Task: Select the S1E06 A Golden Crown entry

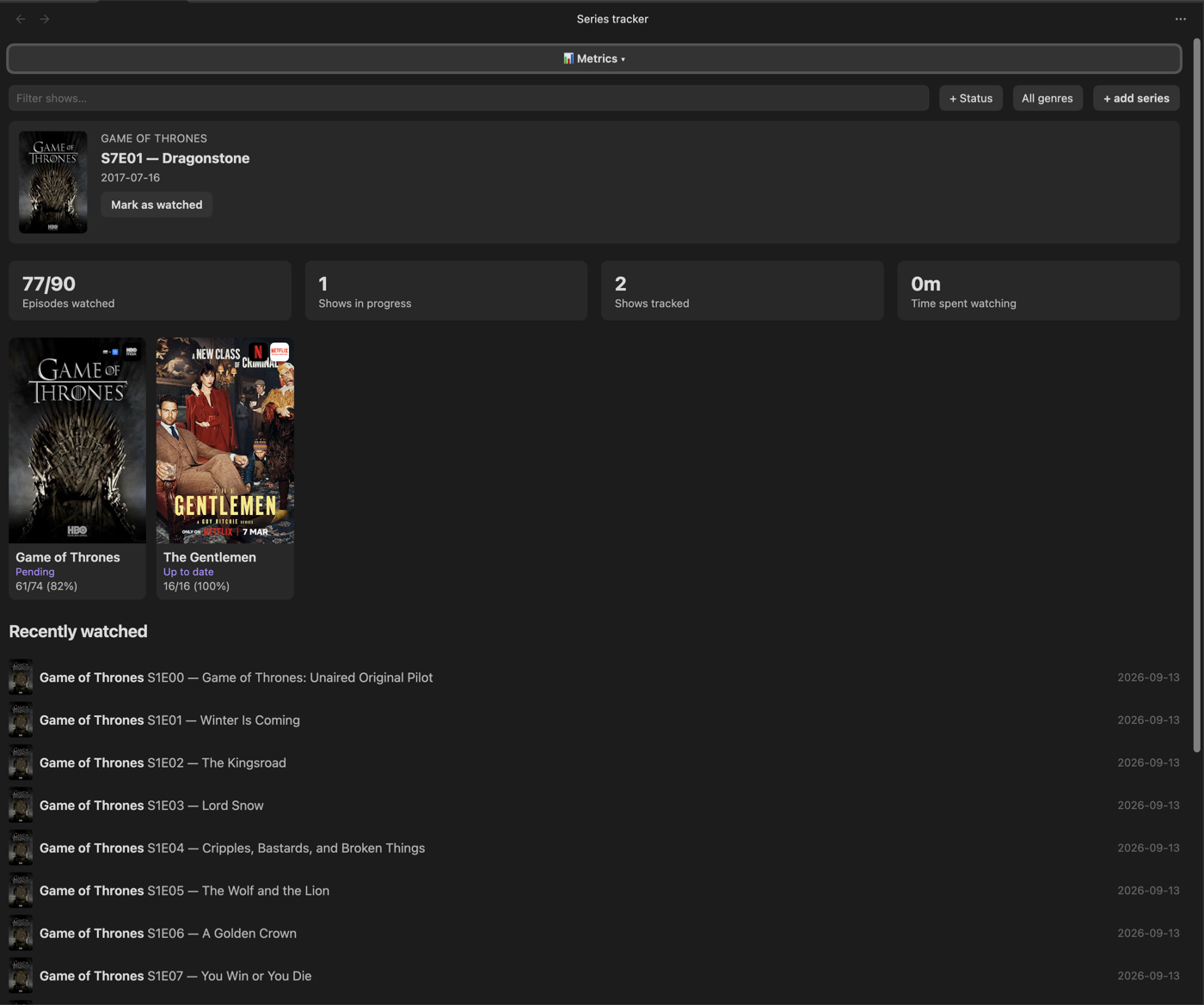Action: point(594,933)
